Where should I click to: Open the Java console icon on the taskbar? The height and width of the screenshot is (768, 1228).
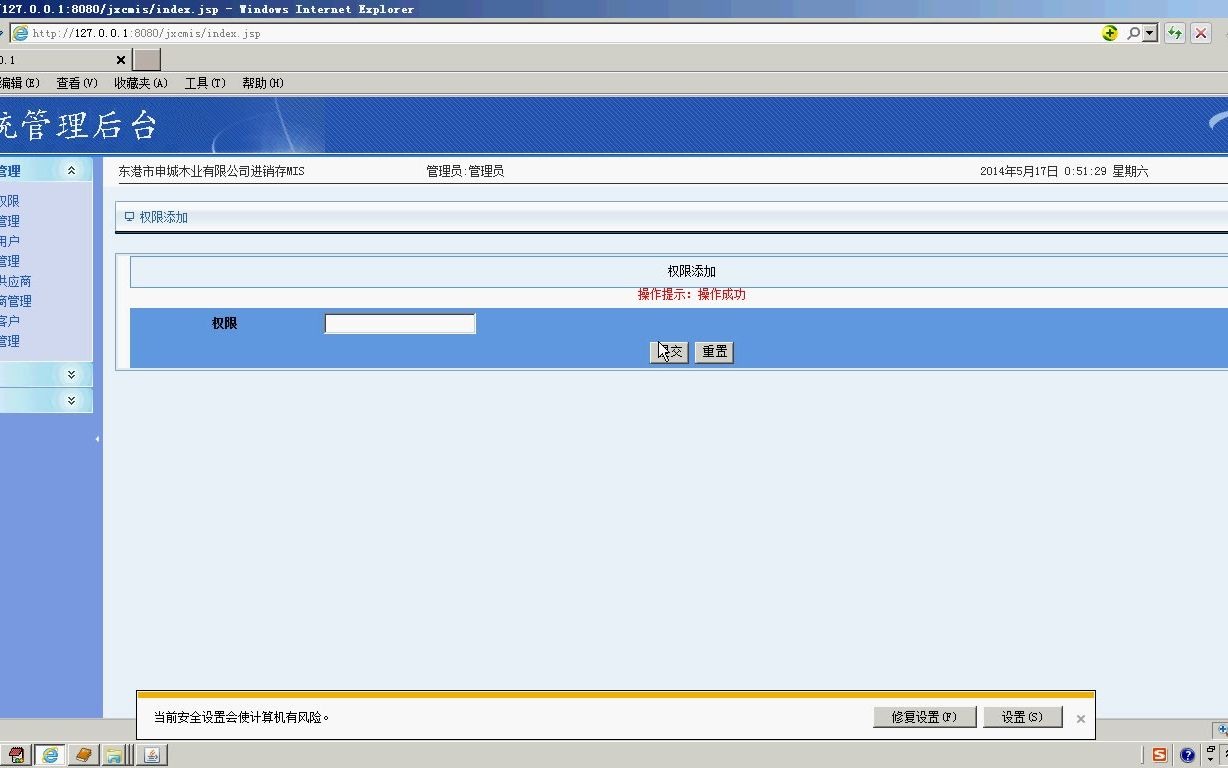pyautogui.click(x=151, y=755)
